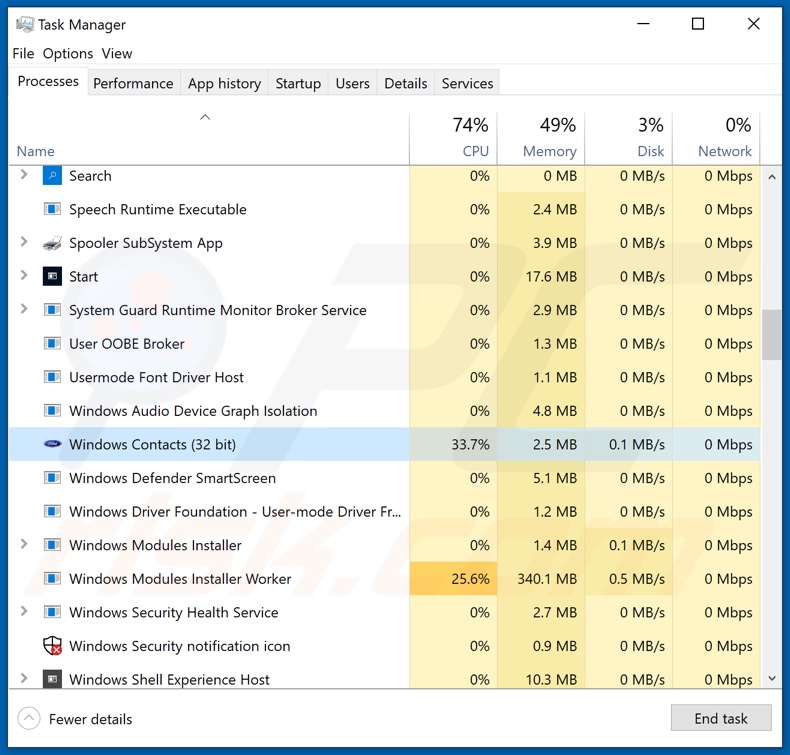Expand the Windows Modules Installer group
The width and height of the screenshot is (790, 755).
(23, 544)
